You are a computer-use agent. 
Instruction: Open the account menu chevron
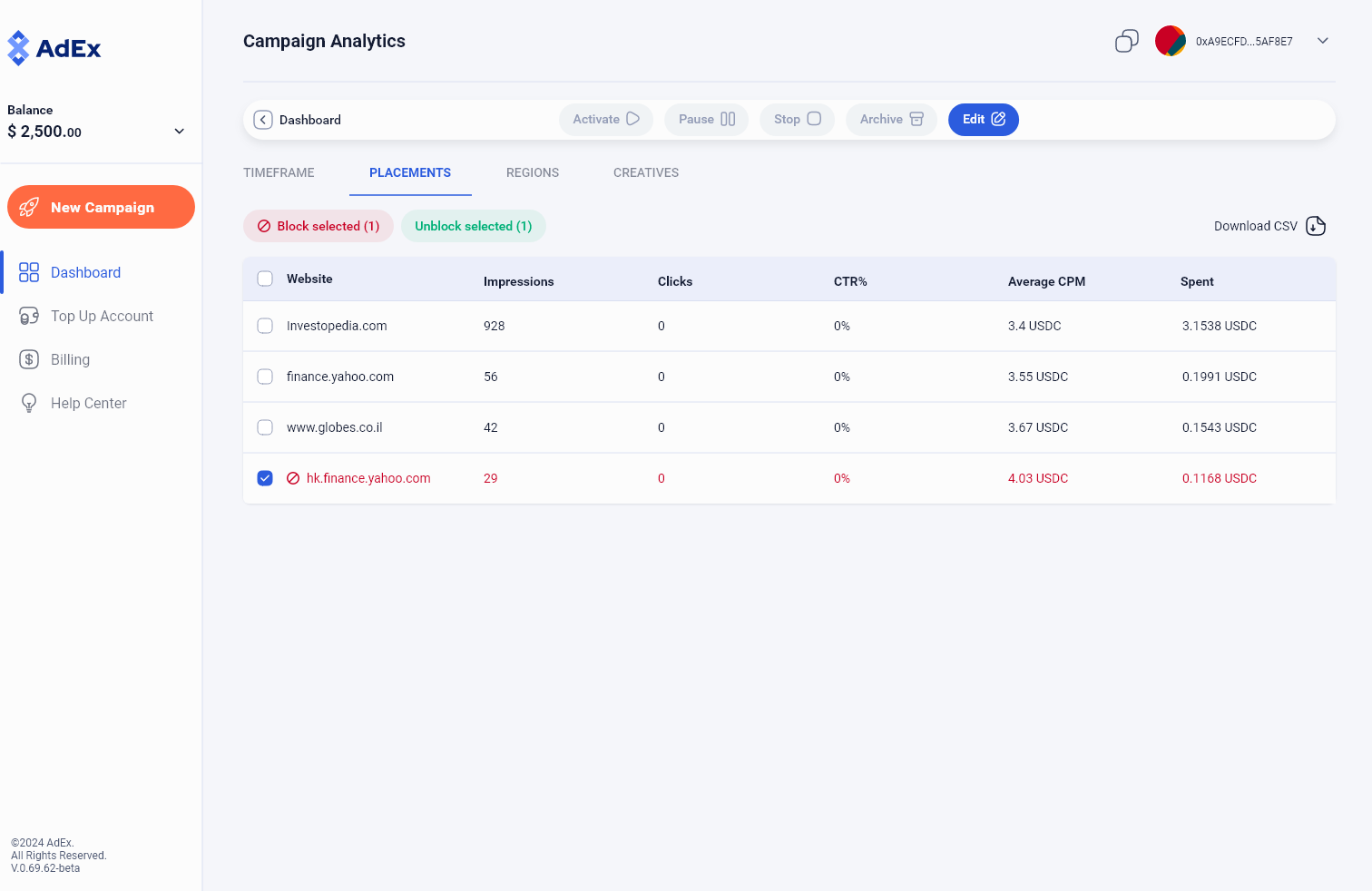coord(1322,41)
